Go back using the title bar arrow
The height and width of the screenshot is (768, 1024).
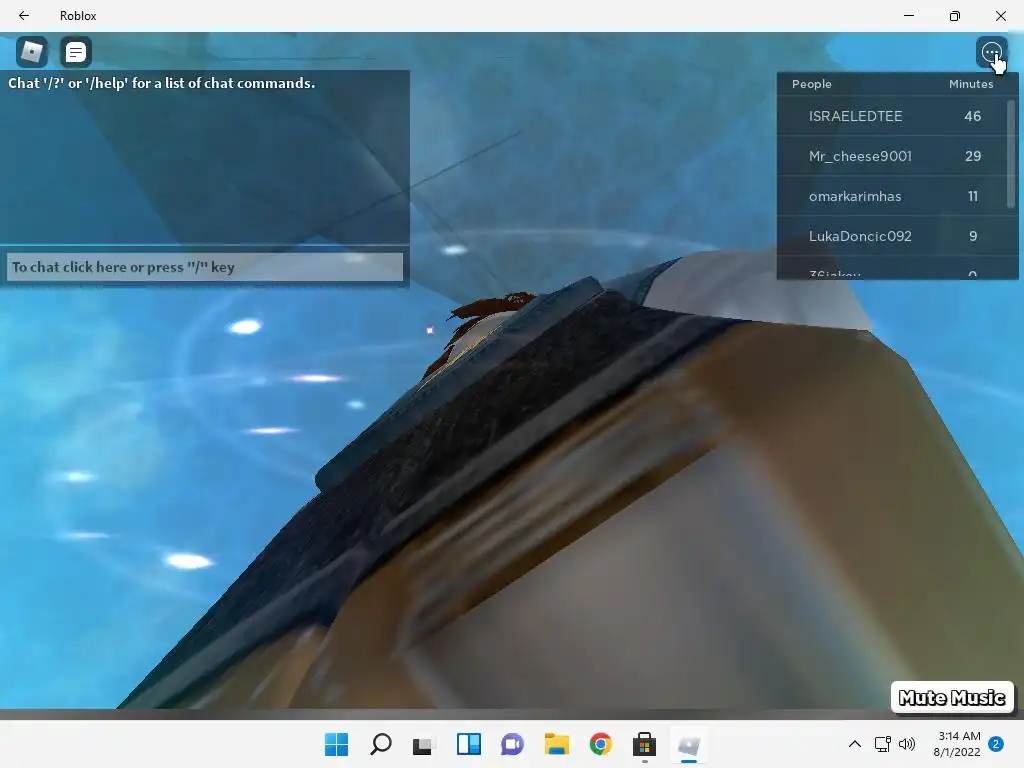tap(24, 16)
